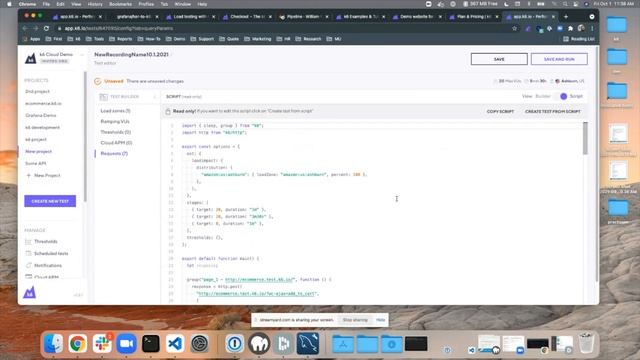Select the Grafana Demo project
The image size is (640, 360).
click(41, 116)
